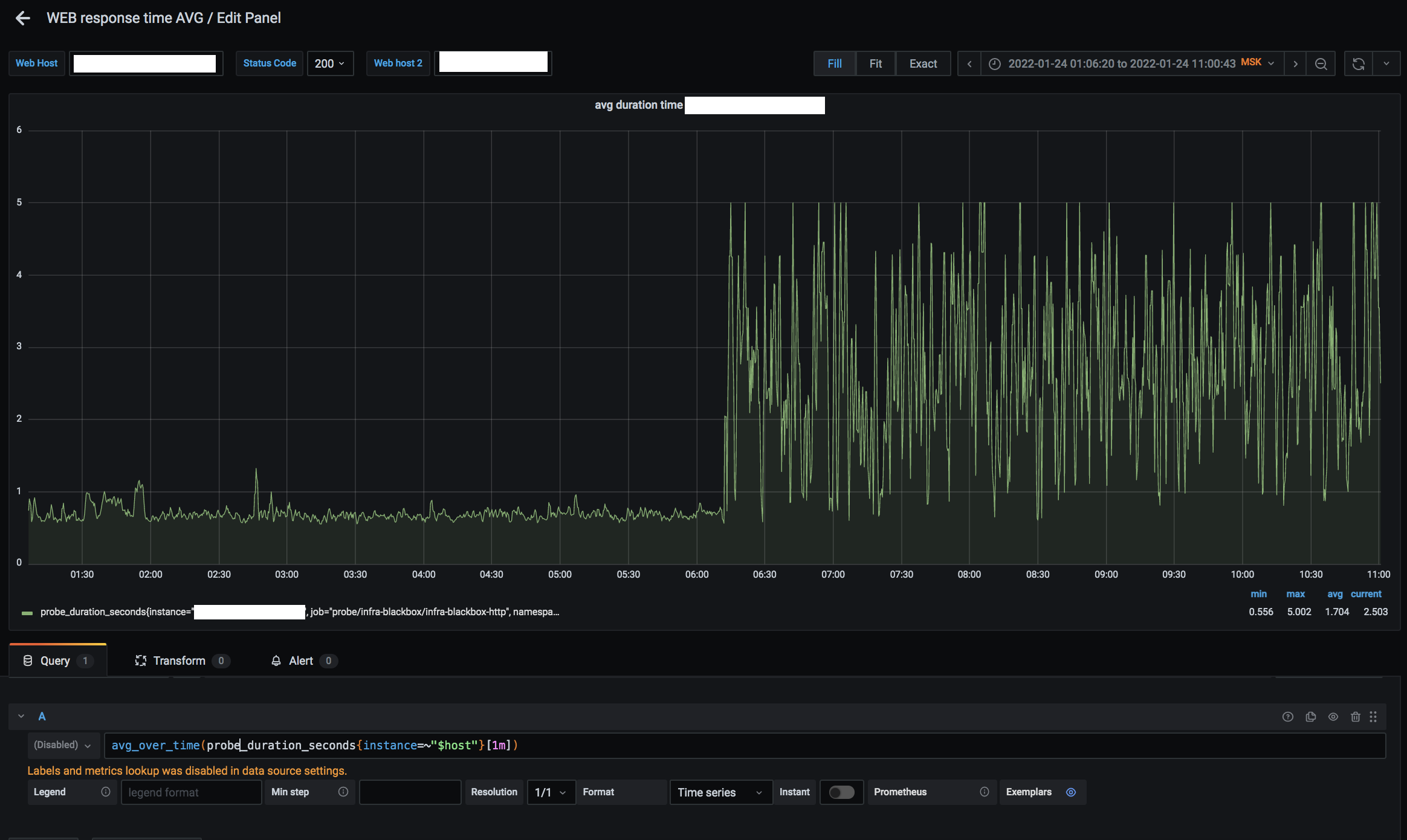The width and height of the screenshot is (1407, 840).
Task: Zoom out time range magnifier icon
Action: 1321,63
